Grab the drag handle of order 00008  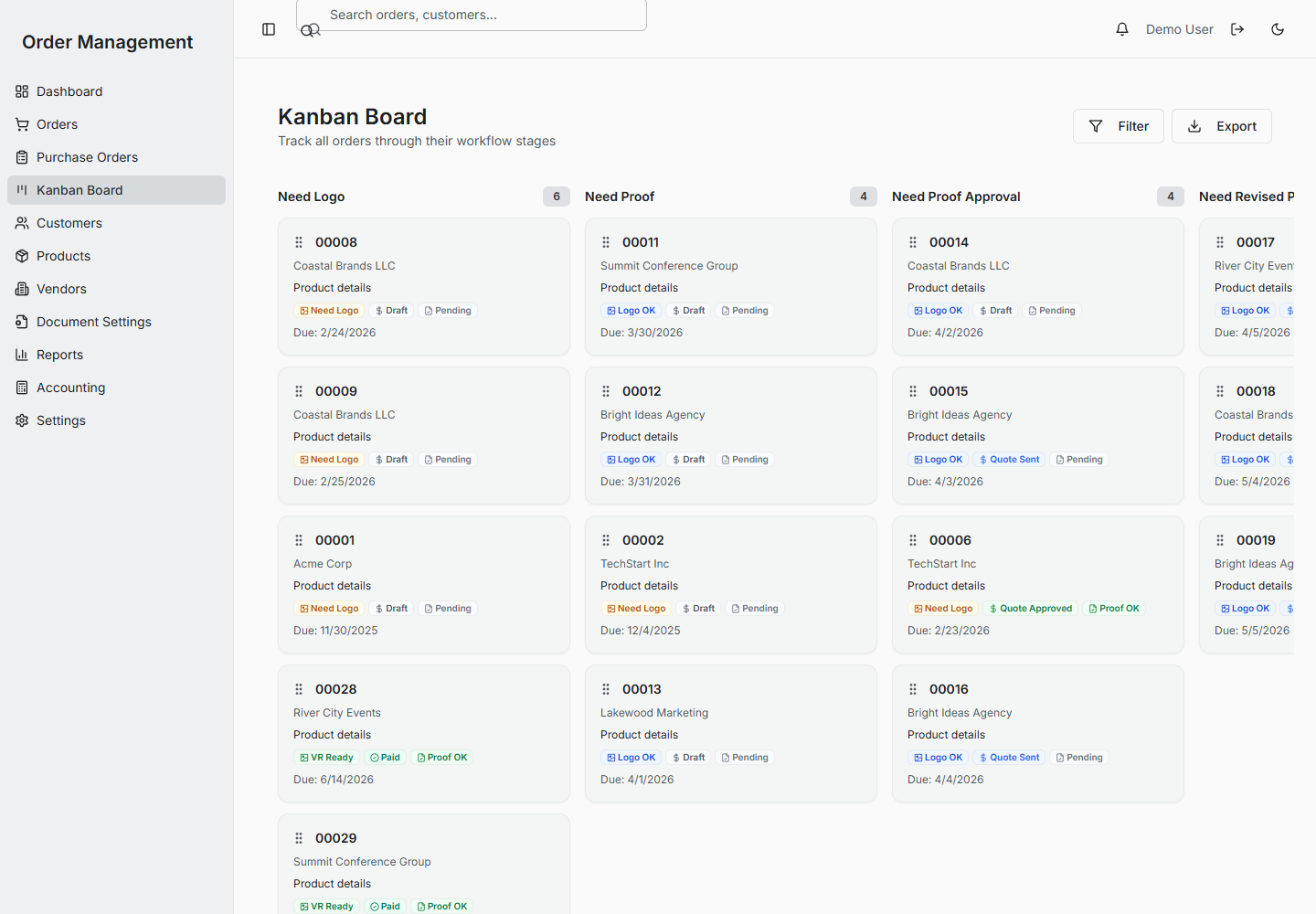click(x=299, y=242)
